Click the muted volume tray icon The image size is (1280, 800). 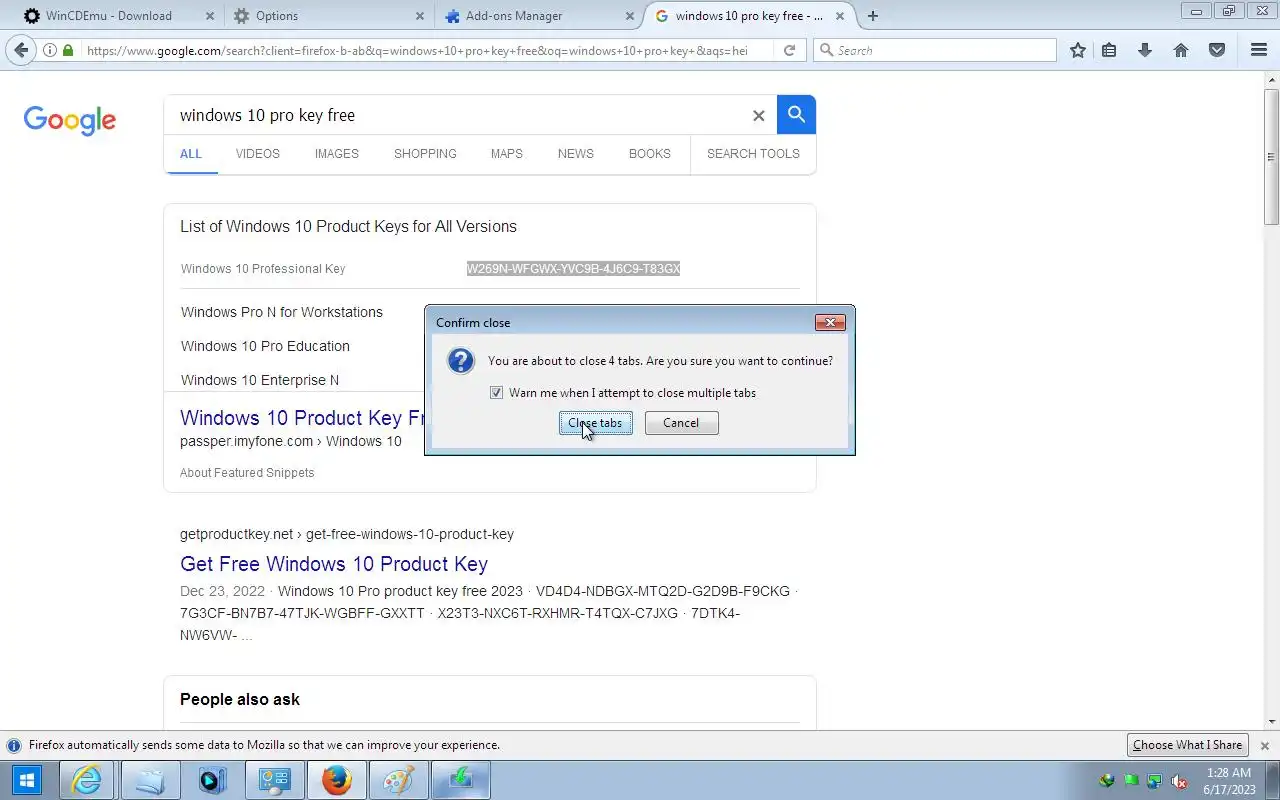[1179, 781]
